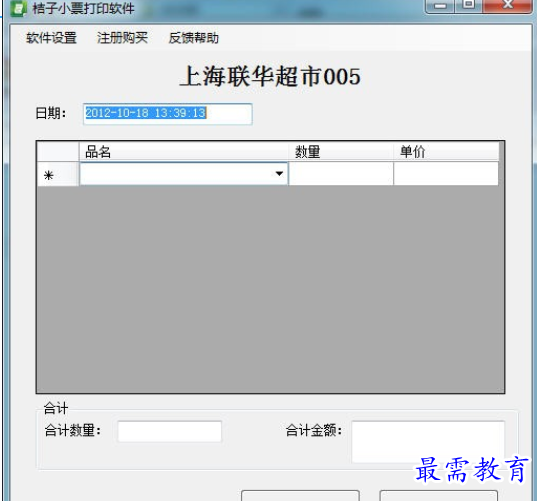Click the app icon in title bar
The image size is (537, 501).
click(18, 8)
